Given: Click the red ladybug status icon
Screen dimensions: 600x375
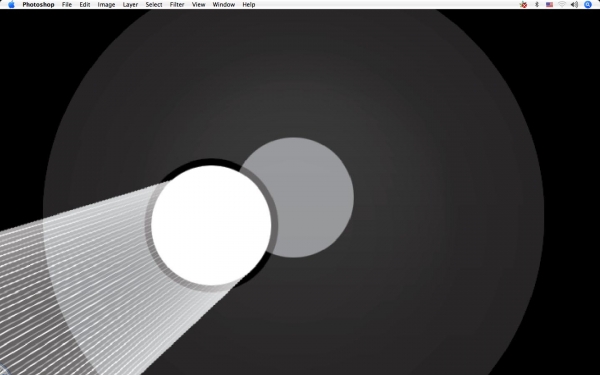Looking at the screenshot, I should [x=523, y=5].
